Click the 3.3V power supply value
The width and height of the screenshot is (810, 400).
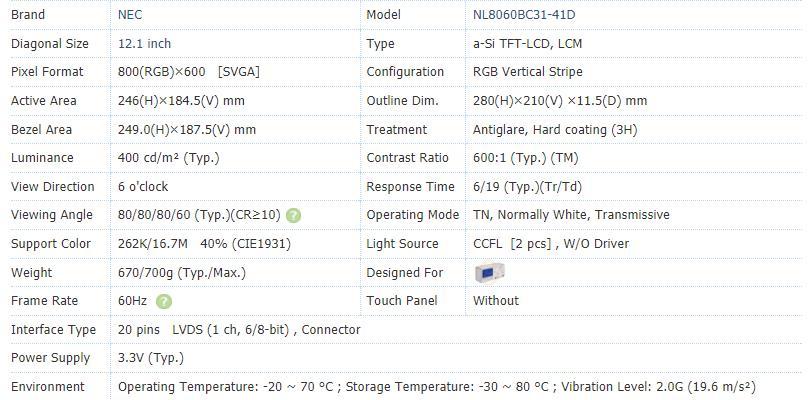(151, 358)
